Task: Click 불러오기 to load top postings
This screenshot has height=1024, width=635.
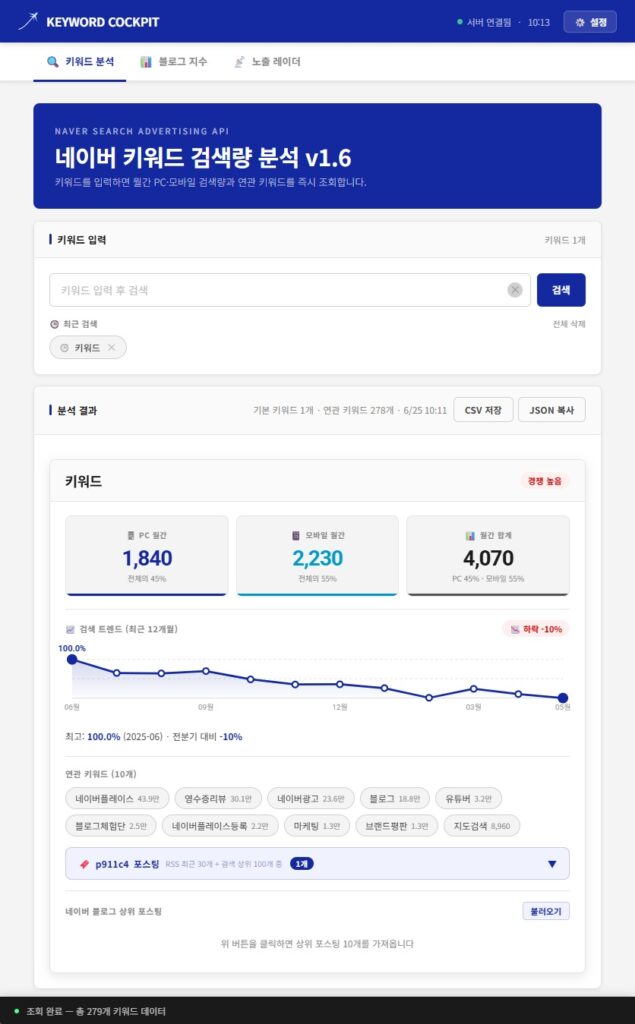Action: [x=545, y=911]
